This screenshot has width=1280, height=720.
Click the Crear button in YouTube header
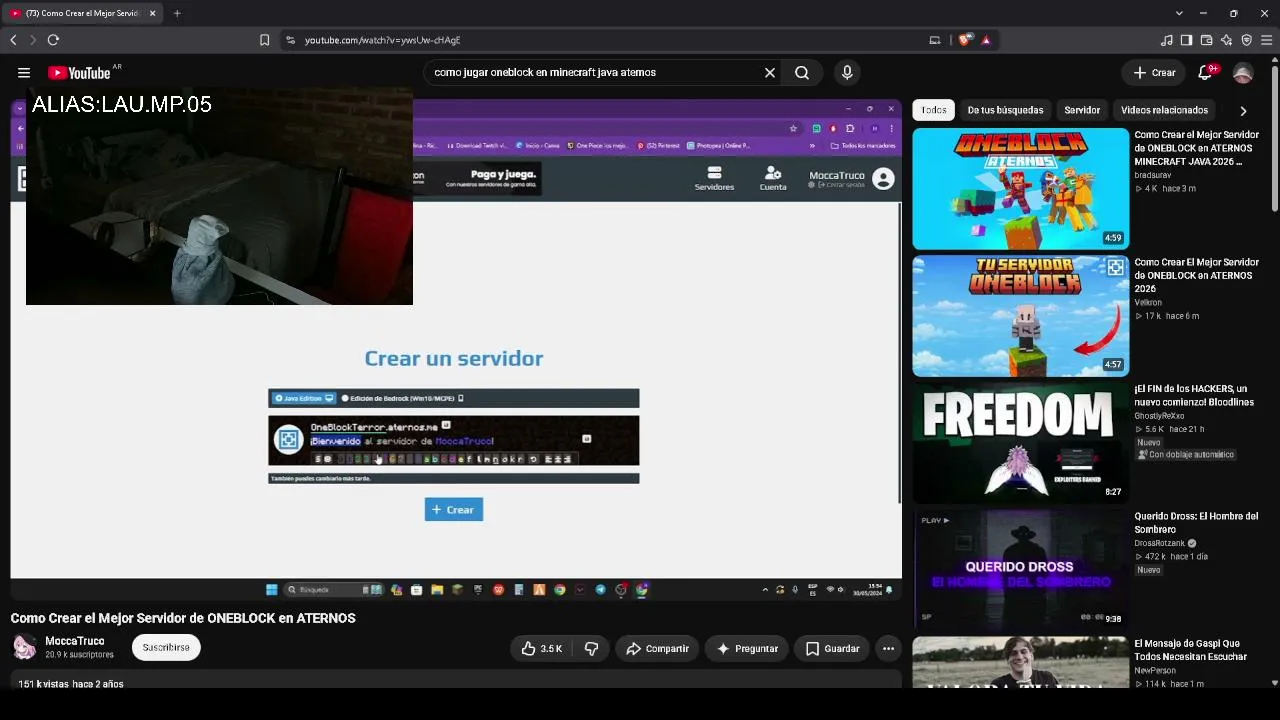pos(1154,72)
